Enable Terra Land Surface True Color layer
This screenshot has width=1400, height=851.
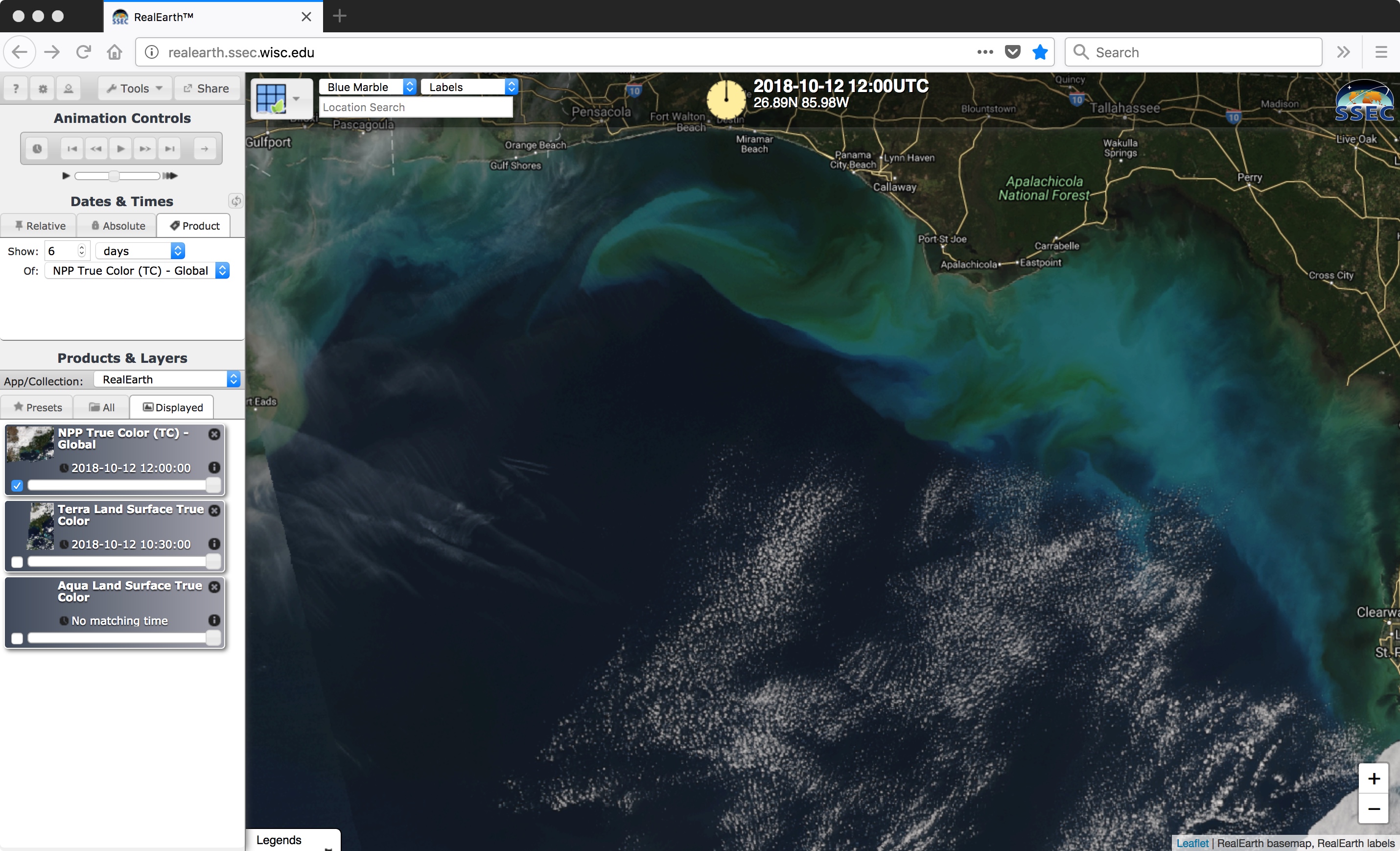point(17,562)
